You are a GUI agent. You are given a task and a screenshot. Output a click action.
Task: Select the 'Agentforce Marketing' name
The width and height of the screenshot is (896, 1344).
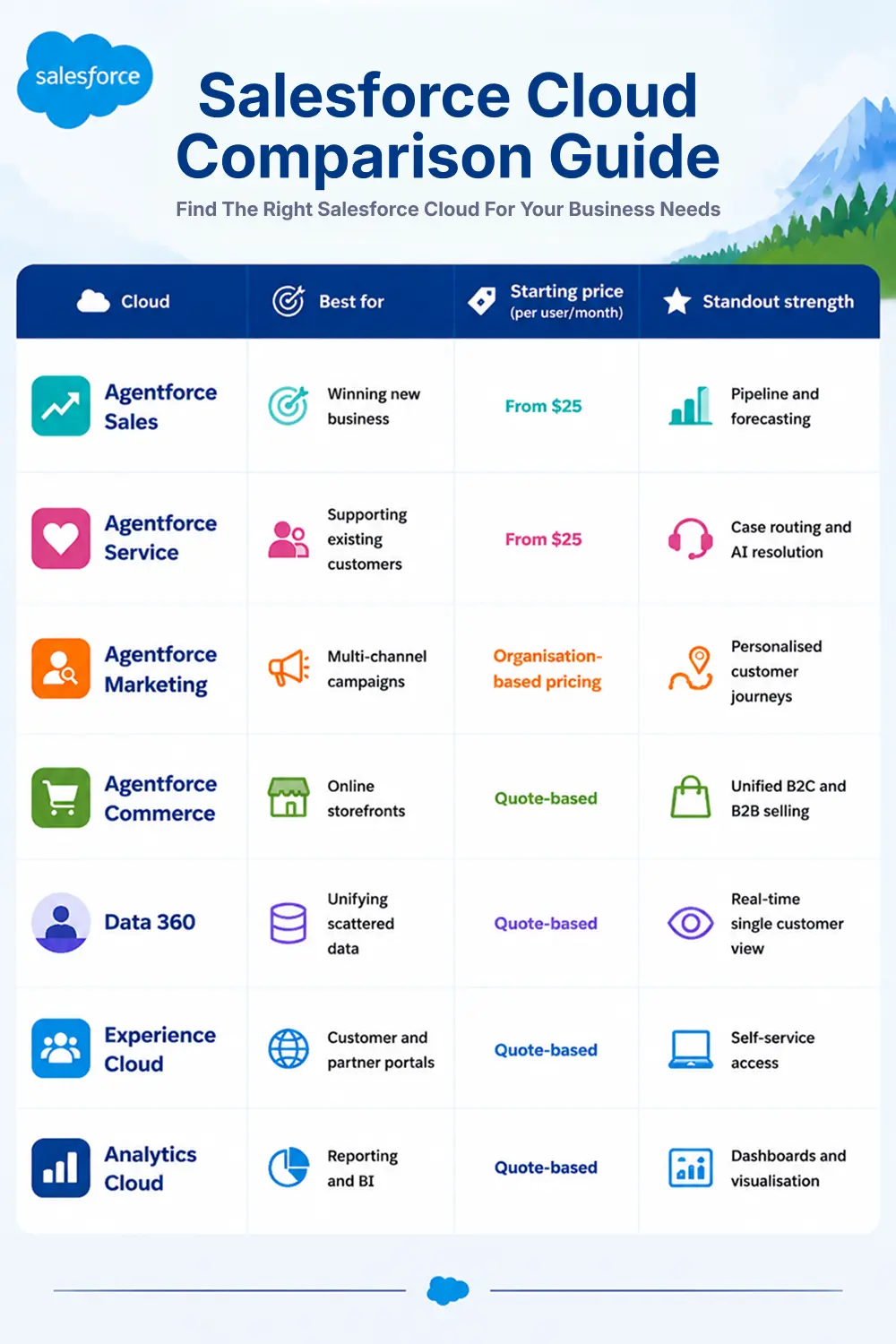pyautogui.click(x=160, y=669)
